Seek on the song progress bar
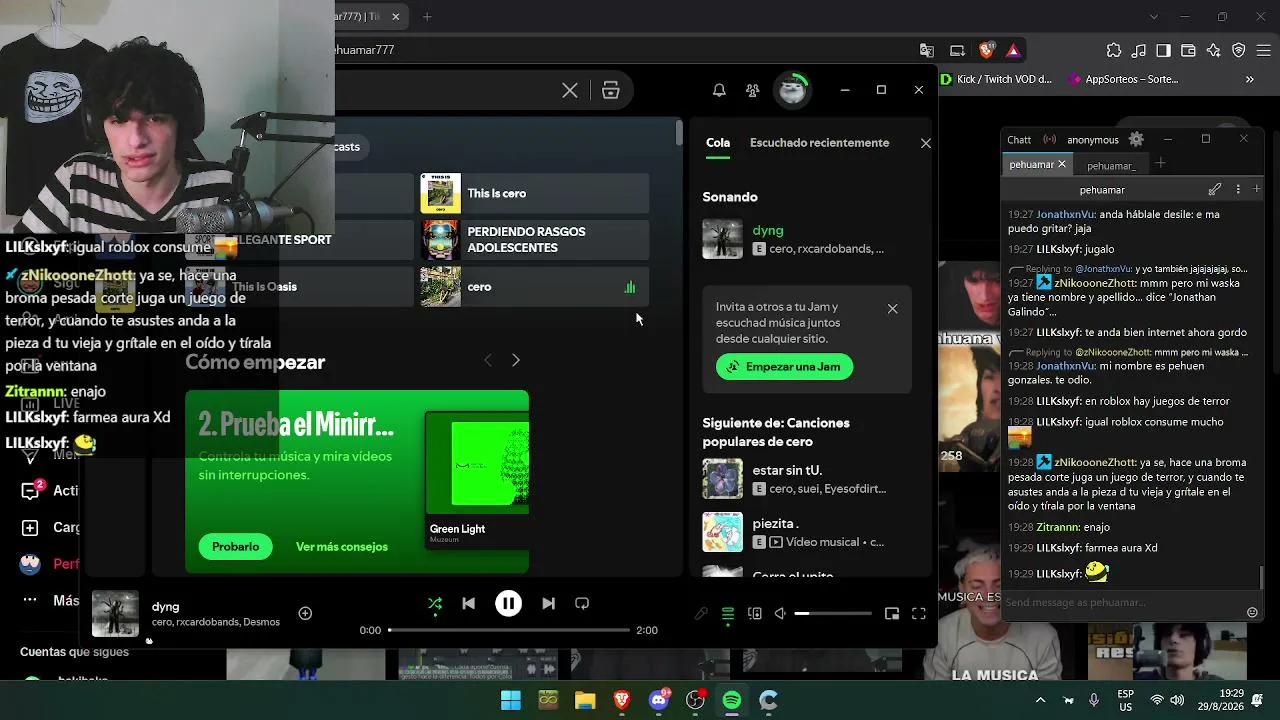Viewport: 1280px width, 720px height. [509, 630]
